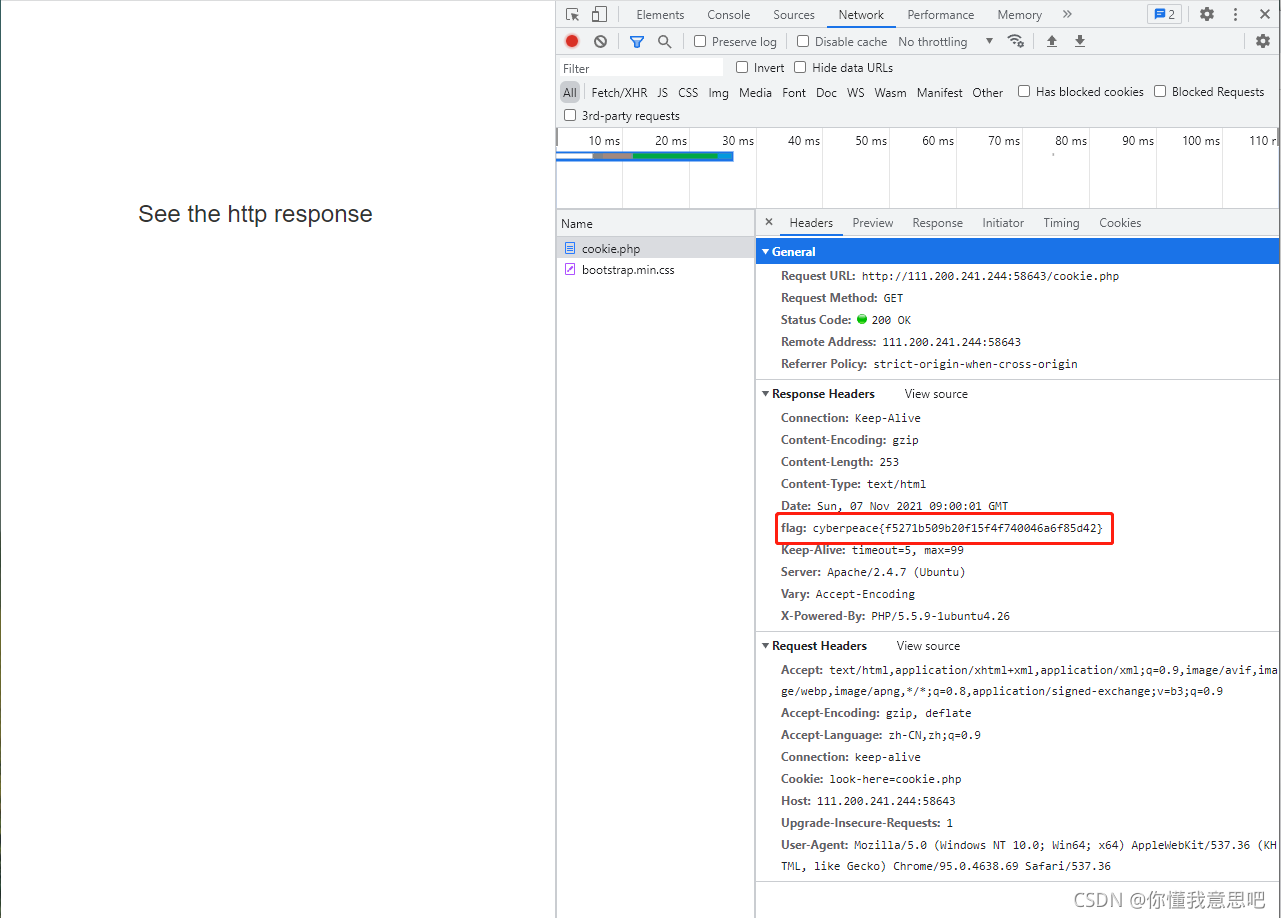The image size is (1281, 918).
Task: Open network search magnifier icon
Action: click(x=664, y=41)
